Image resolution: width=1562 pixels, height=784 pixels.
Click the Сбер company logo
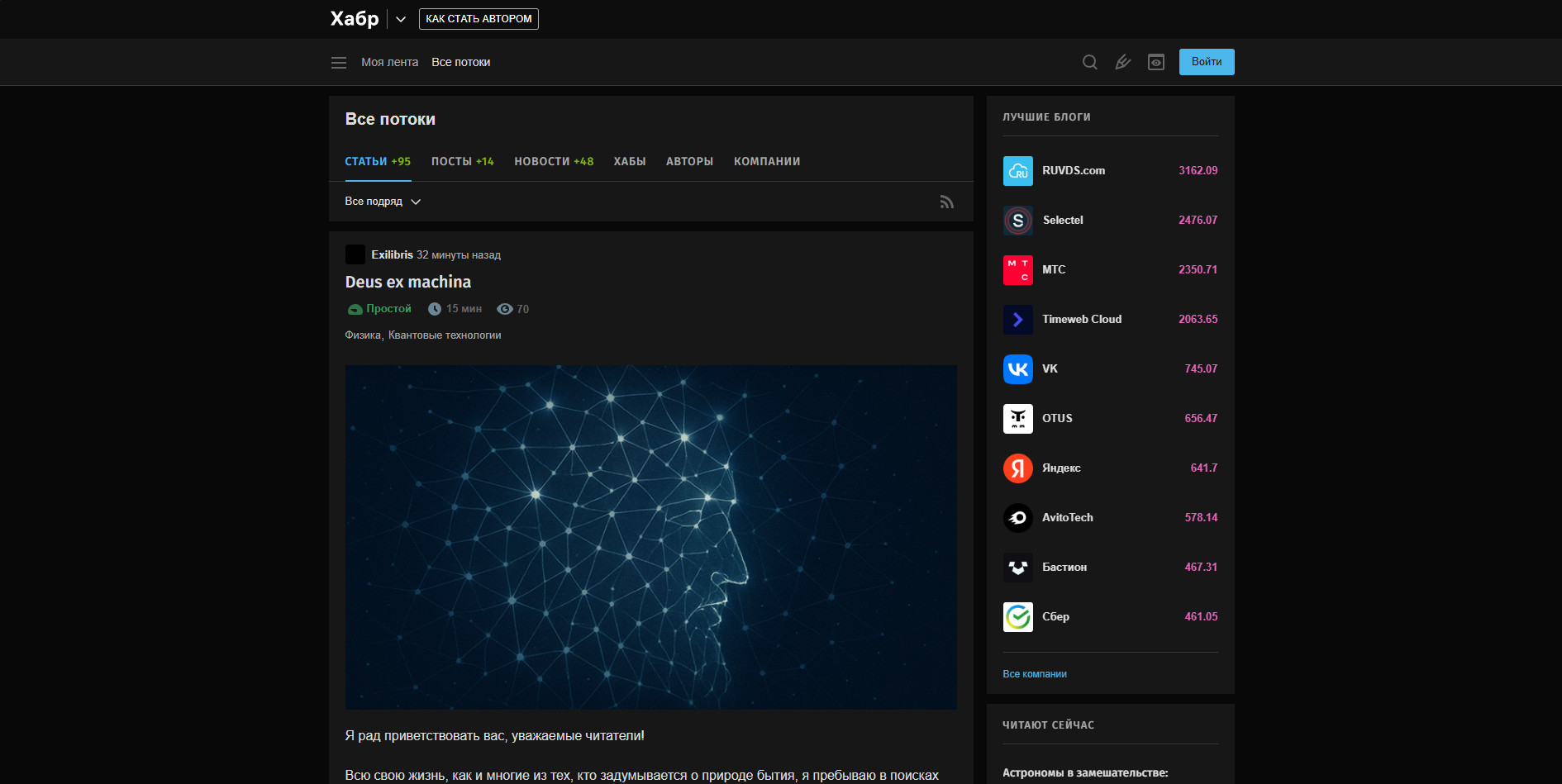(1017, 617)
